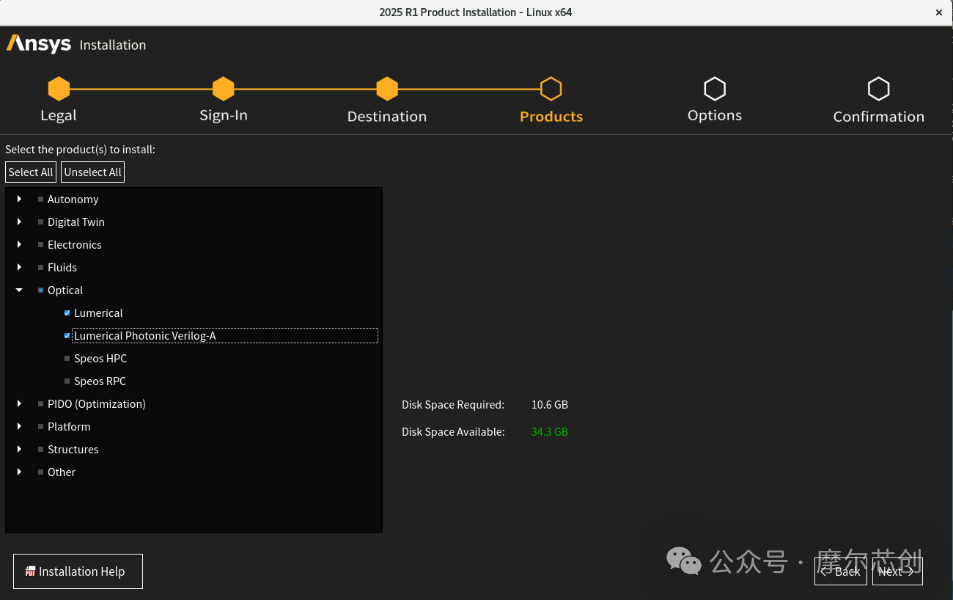953x600 pixels.
Task: Collapse the Optical tree node
Action: click(x=19, y=290)
